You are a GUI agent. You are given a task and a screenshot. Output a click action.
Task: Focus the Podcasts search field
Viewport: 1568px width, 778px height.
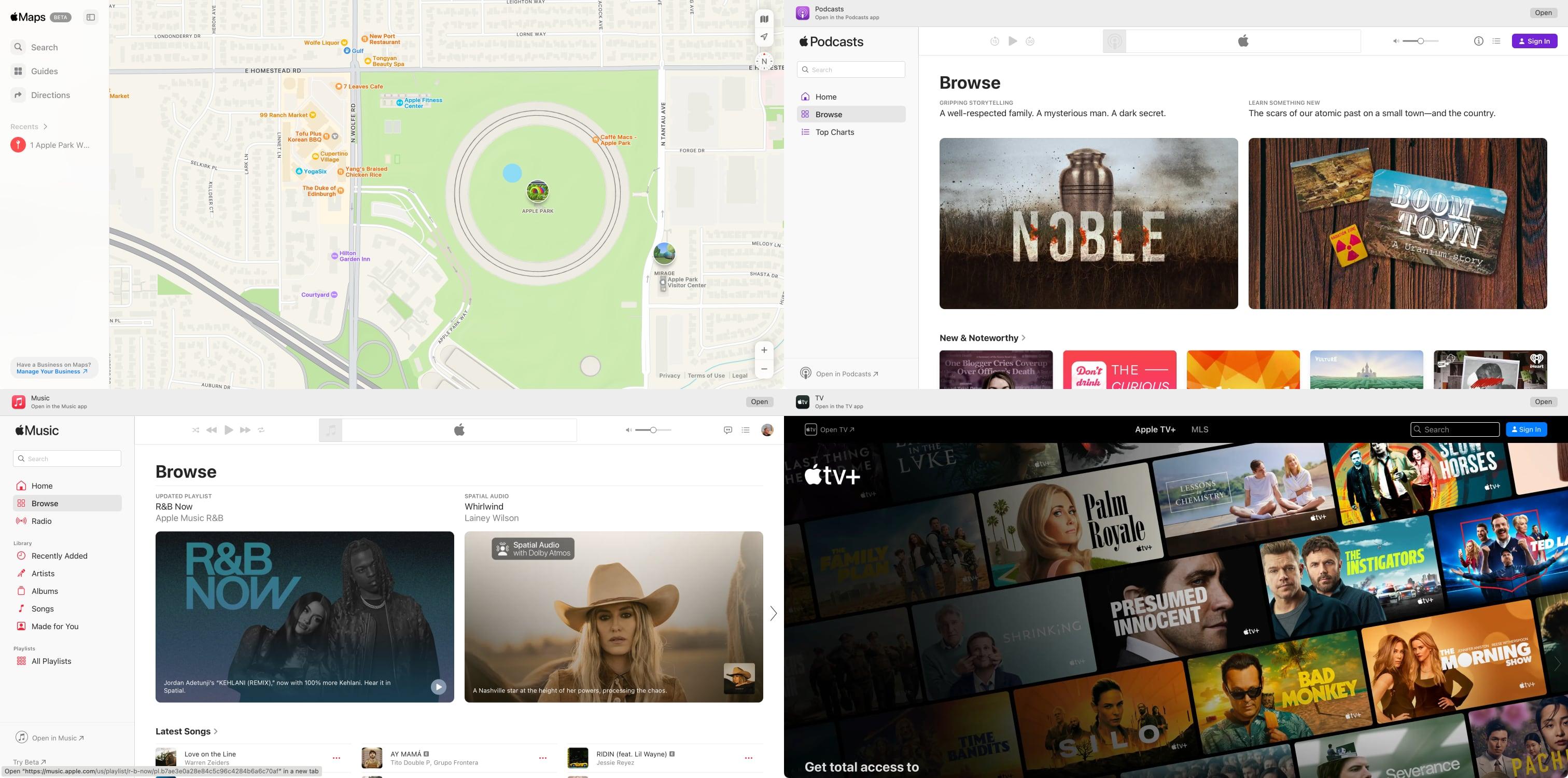click(x=851, y=70)
